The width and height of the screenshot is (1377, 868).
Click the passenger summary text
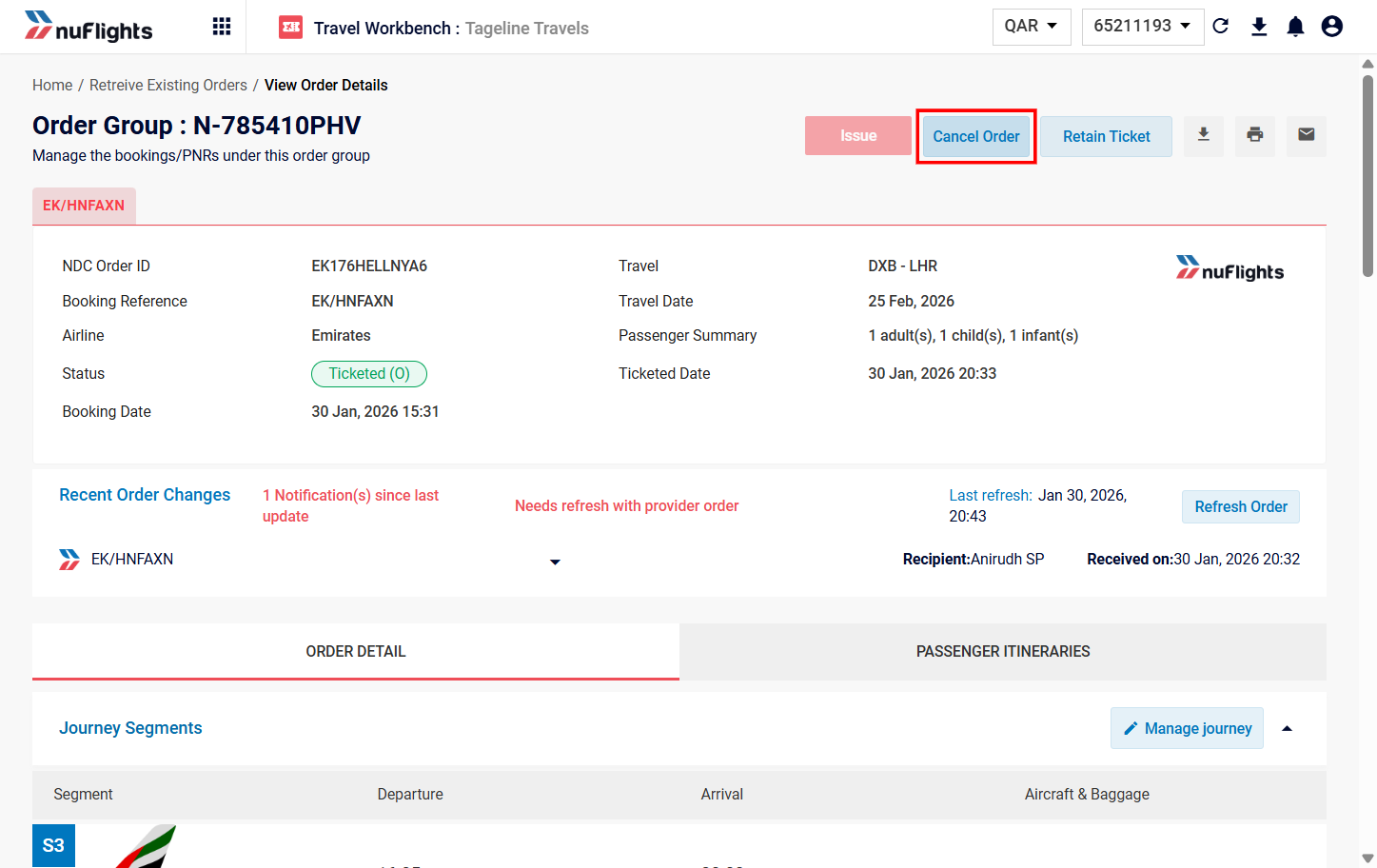coord(974,336)
